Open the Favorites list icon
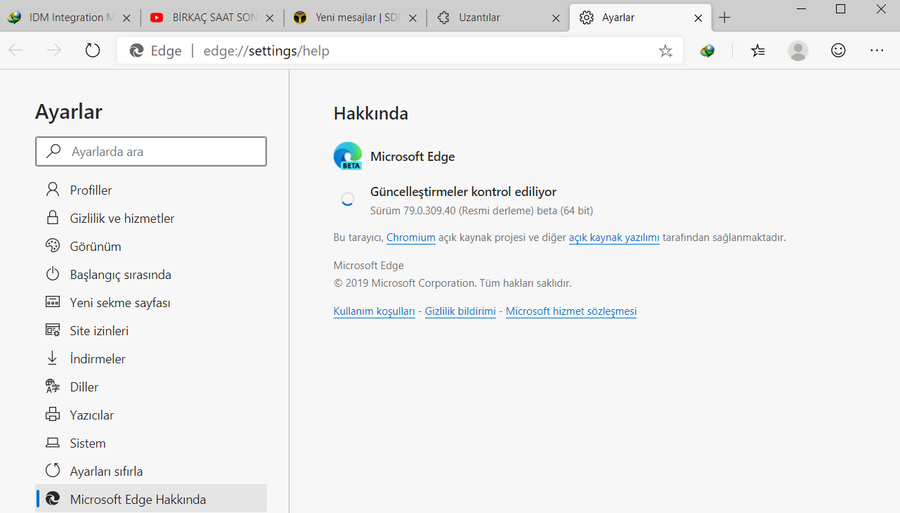Image resolution: width=900 pixels, height=513 pixels. pyautogui.click(x=758, y=50)
